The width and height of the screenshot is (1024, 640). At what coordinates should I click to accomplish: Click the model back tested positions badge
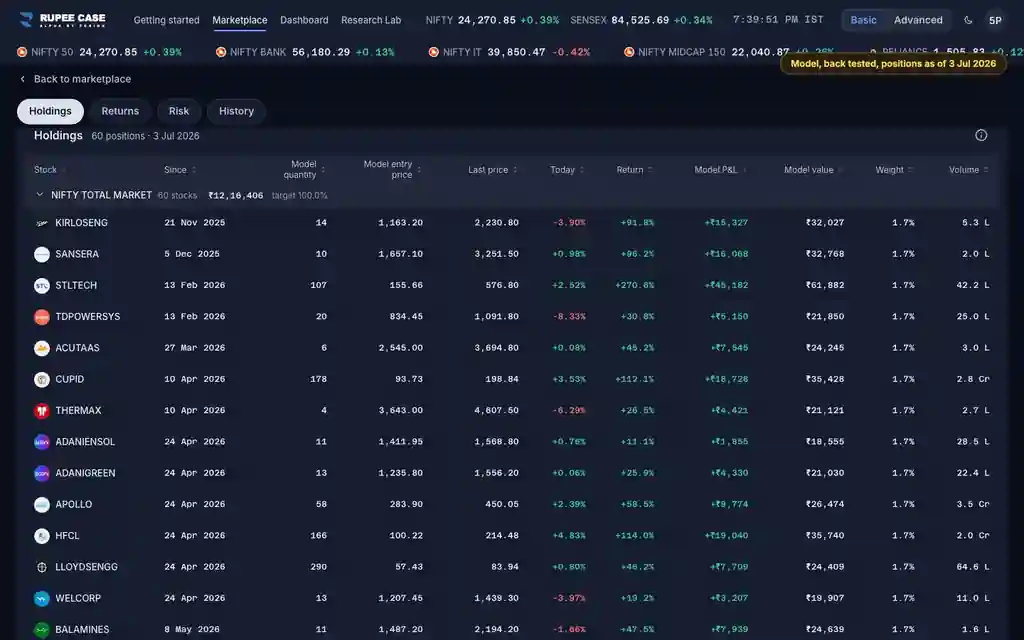pos(893,63)
